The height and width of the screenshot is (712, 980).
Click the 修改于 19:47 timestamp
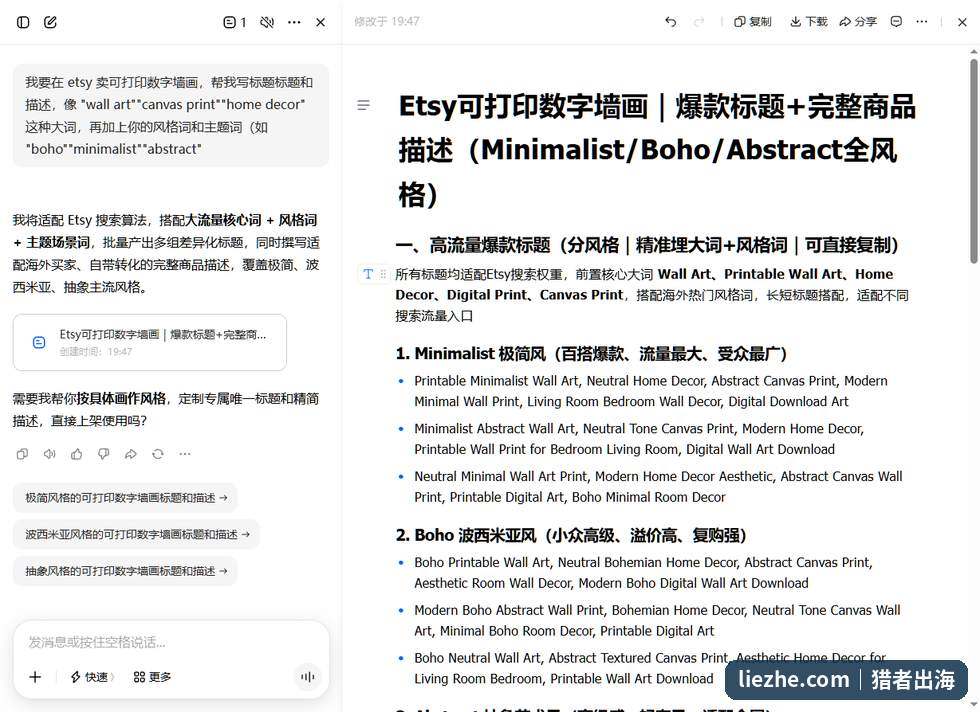pyautogui.click(x=386, y=21)
